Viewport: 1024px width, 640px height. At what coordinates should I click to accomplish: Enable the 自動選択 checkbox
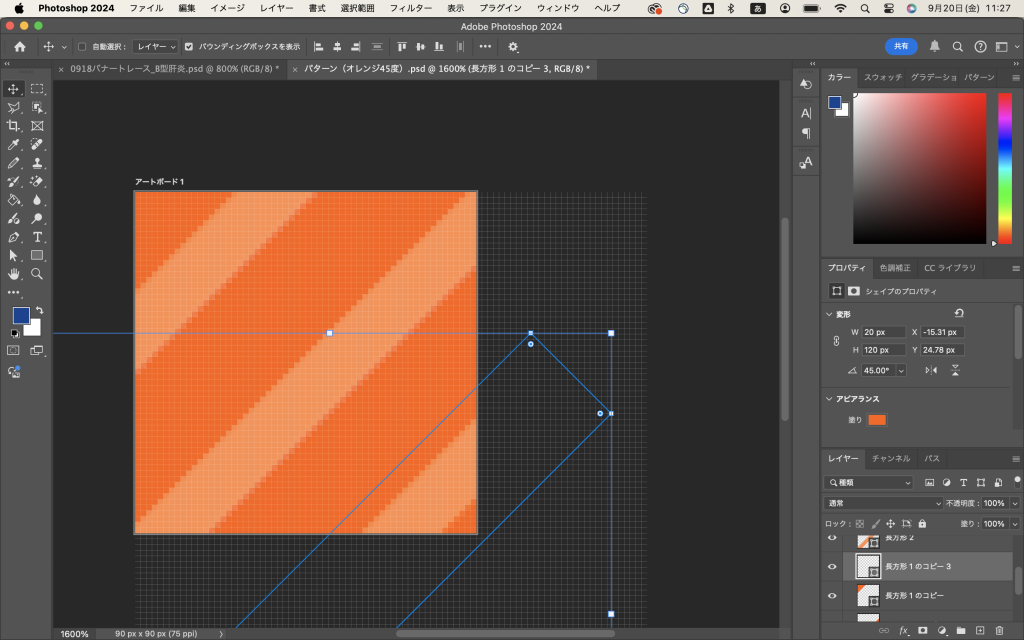coord(82,46)
